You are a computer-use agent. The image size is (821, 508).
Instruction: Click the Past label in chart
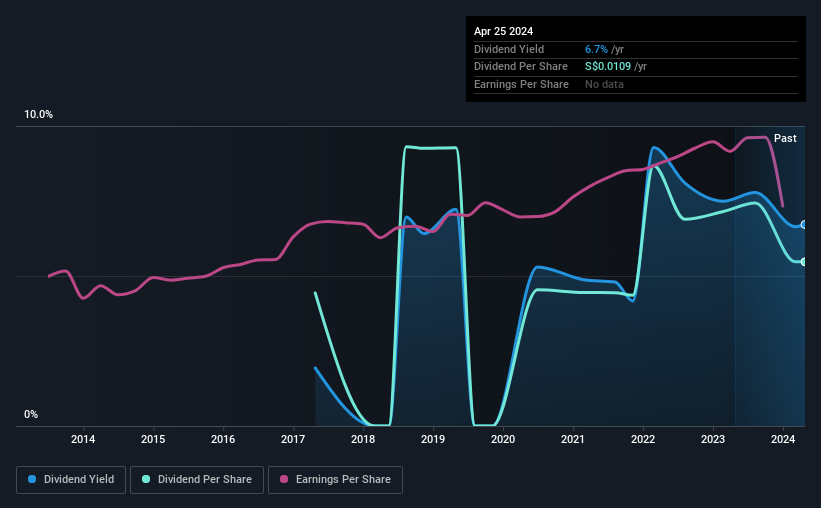pos(785,138)
